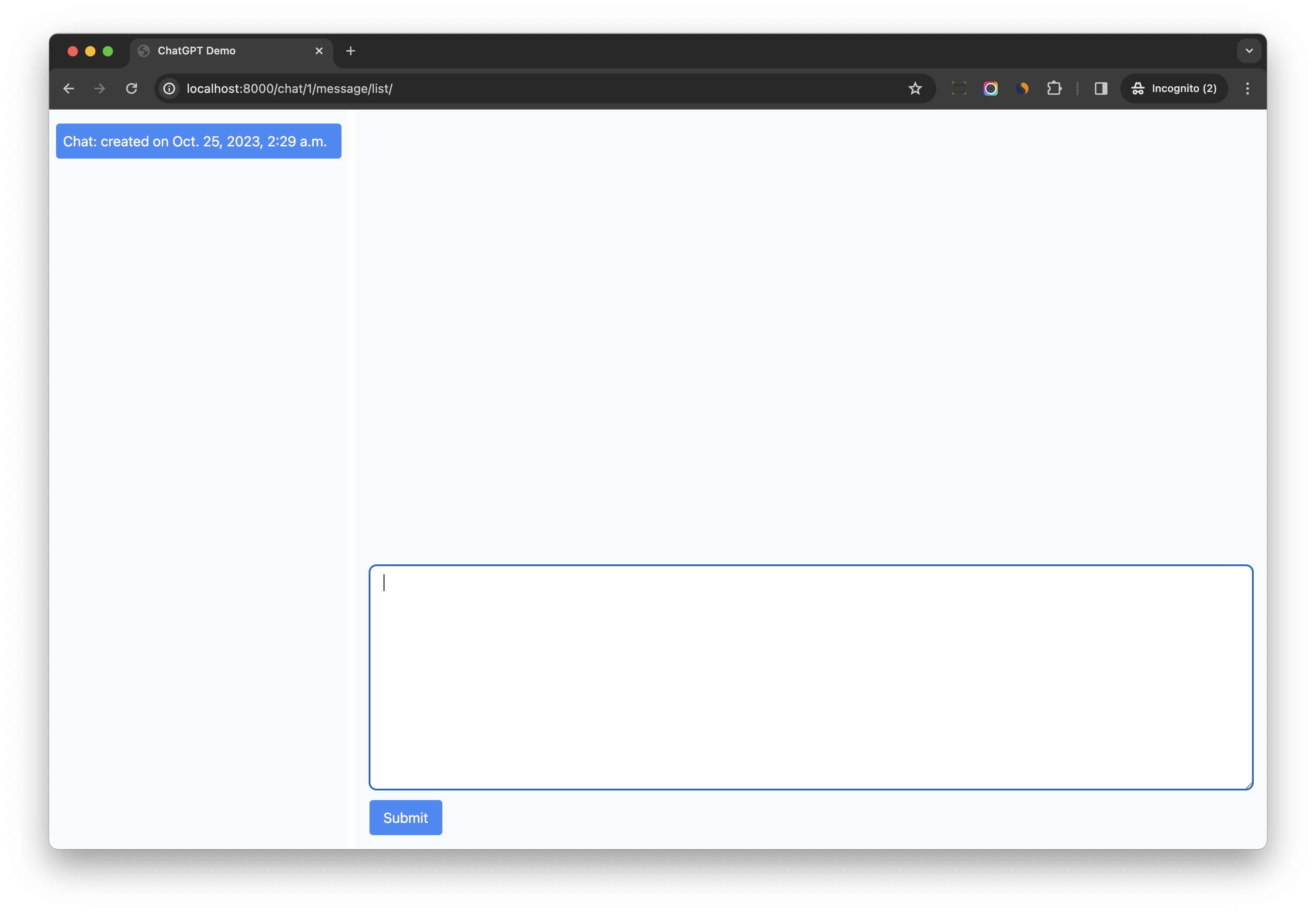The width and height of the screenshot is (1316, 914).
Task: Open the site information icon
Action: (x=169, y=89)
